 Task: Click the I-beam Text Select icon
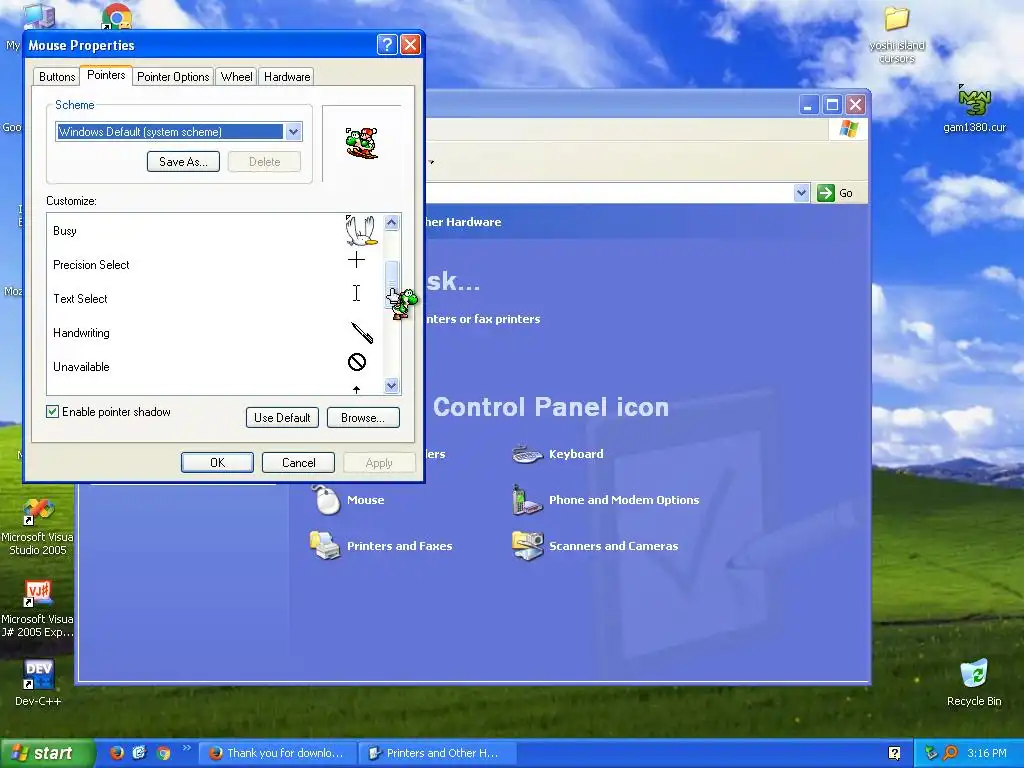click(357, 293)
